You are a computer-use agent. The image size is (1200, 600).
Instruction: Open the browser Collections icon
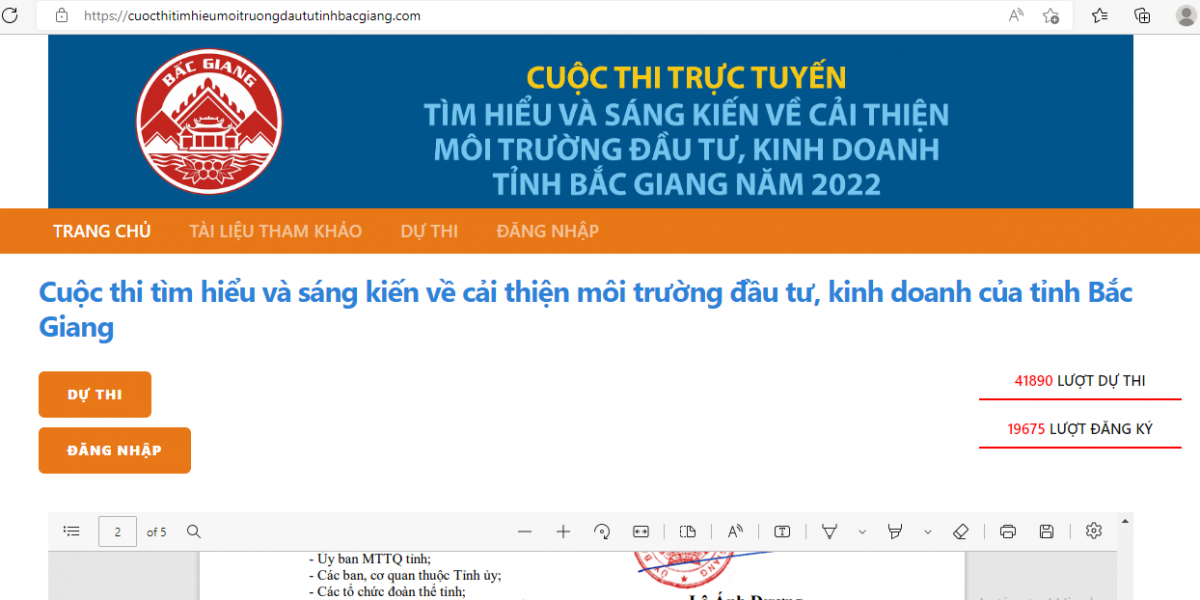pos(1143,15)
